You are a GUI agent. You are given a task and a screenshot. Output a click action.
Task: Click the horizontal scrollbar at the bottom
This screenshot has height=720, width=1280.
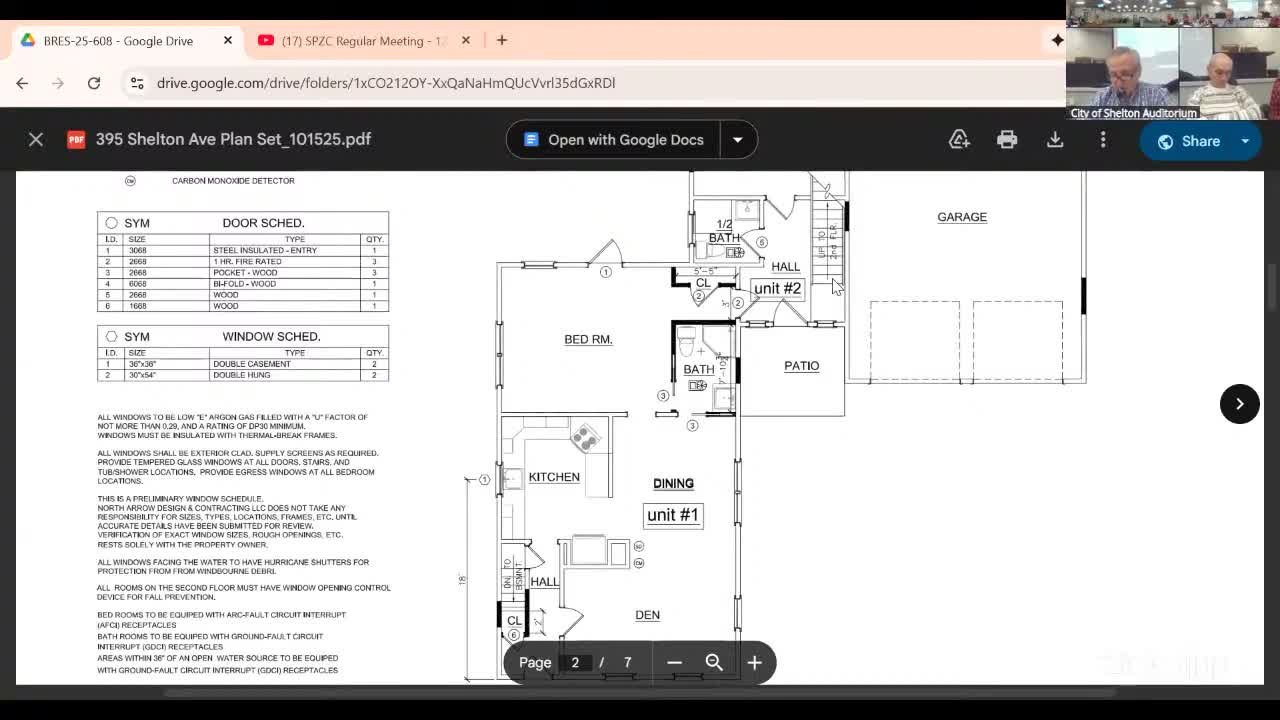[640, 692]
